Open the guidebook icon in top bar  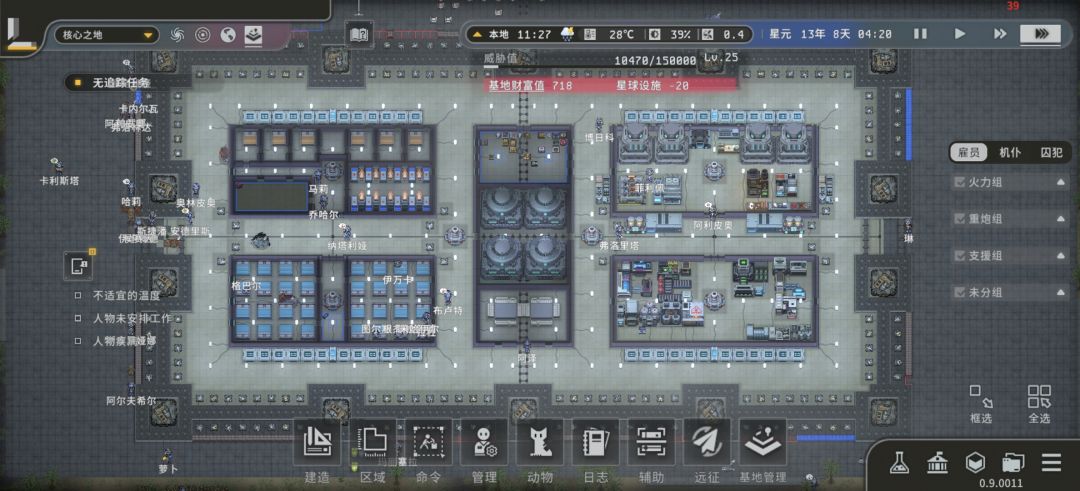(x=360, y=34)
